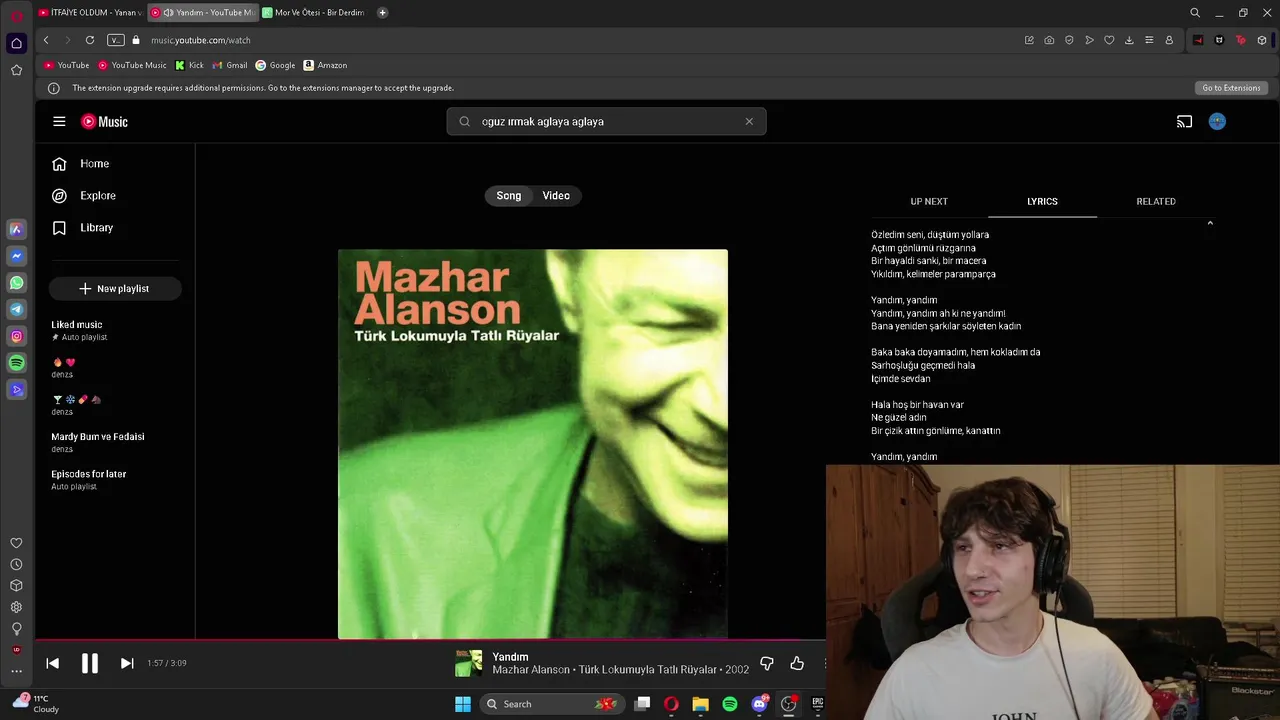Screen dimensions: 1280x720
Task: Click the small album thumbnail in player bar
Action: [x=468, y=663]
